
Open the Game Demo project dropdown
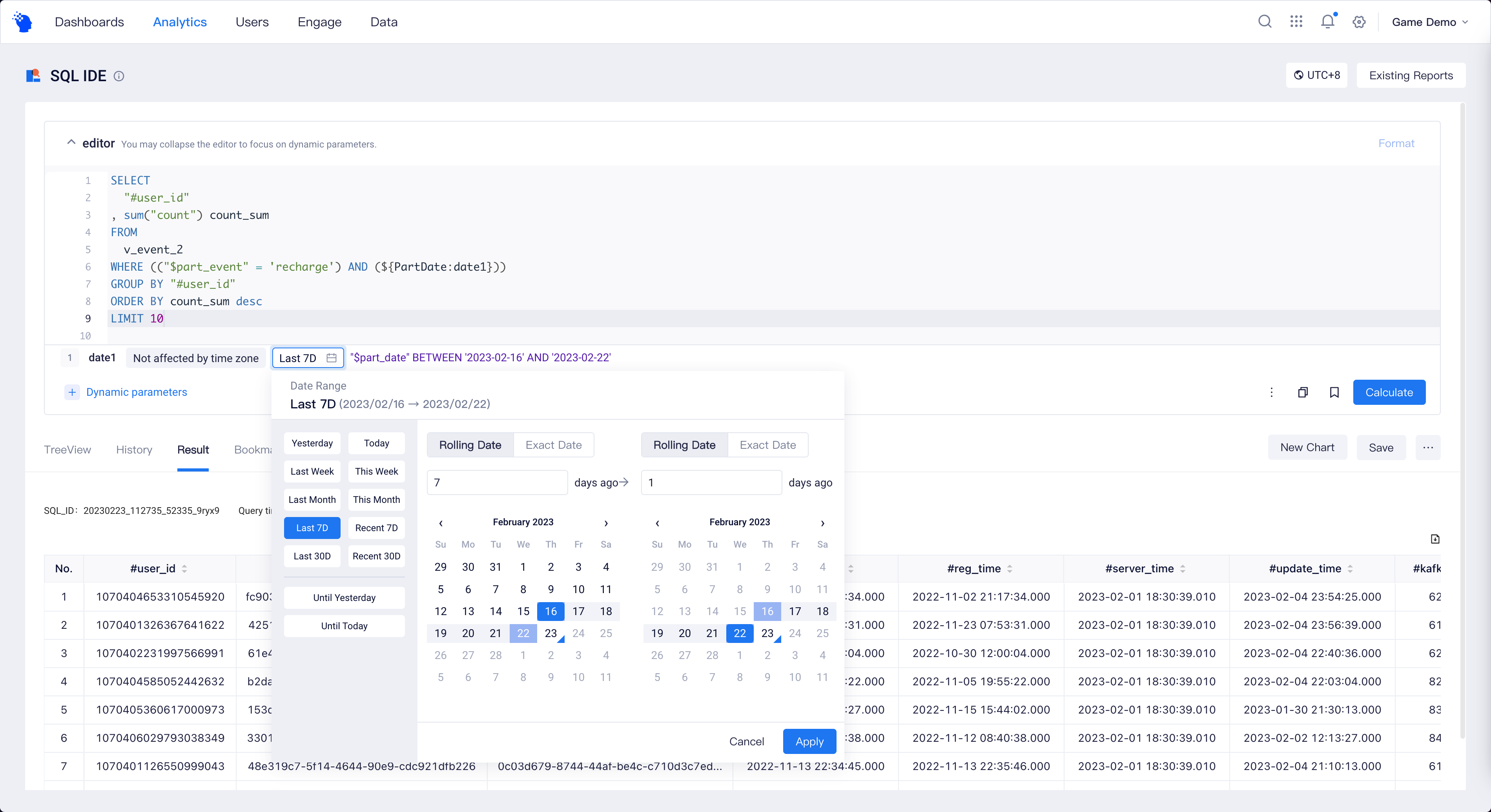point(1430,22)
